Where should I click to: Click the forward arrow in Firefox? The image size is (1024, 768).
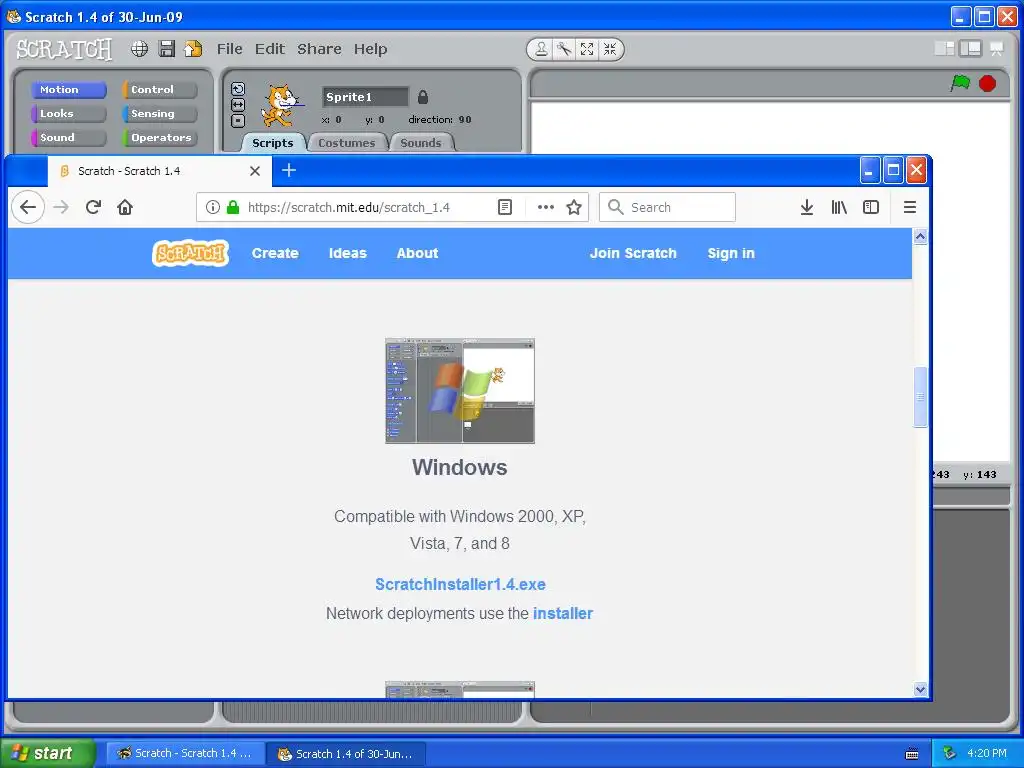[x=61, y=207]
